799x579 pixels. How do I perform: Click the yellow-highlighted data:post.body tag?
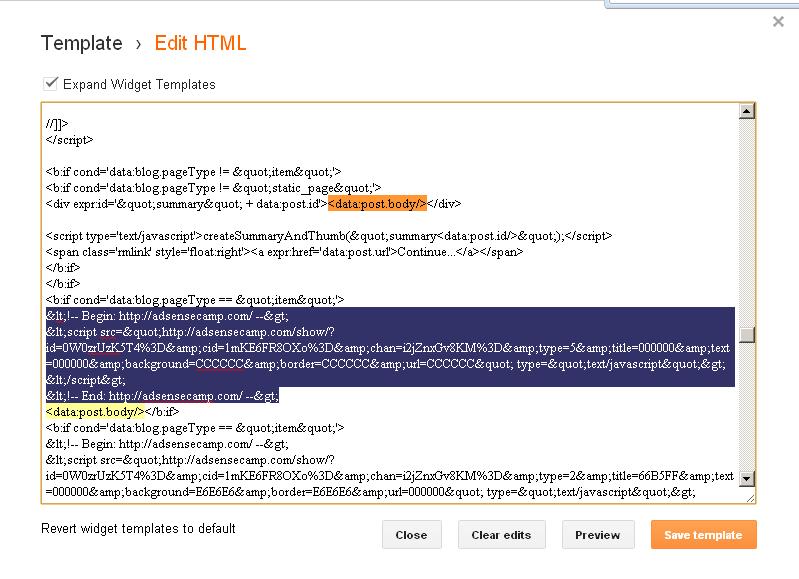click(95, 412)
